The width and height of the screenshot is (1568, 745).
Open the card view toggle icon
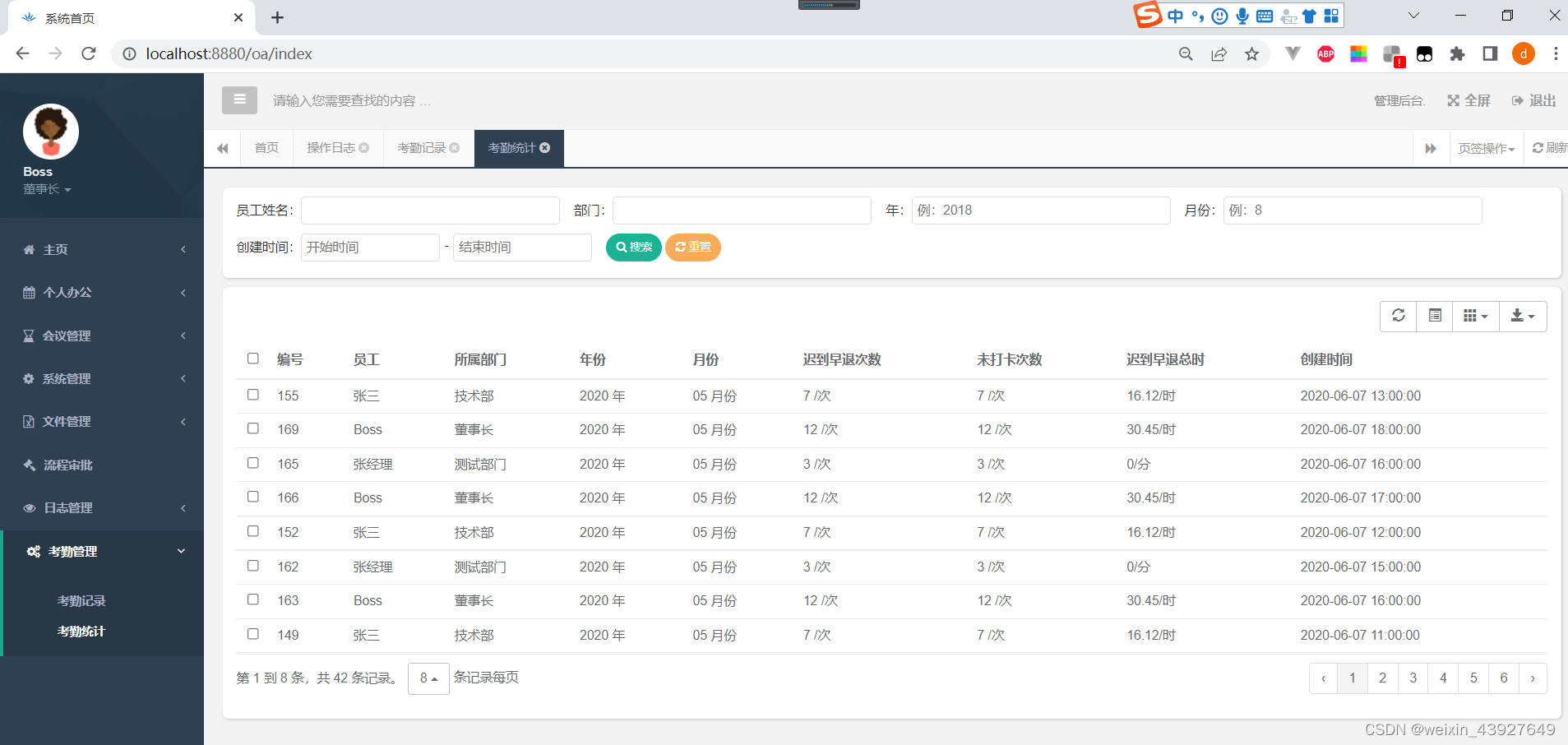tap(1435, 316)
